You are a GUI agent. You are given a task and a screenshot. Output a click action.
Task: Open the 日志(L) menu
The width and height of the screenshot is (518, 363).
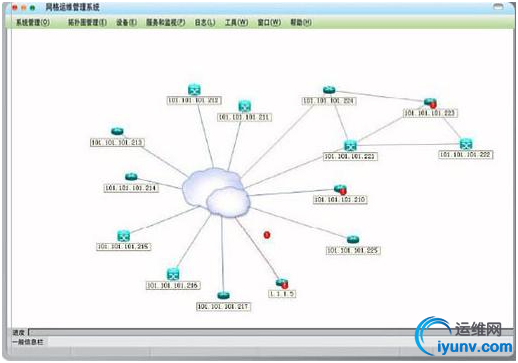pyautogui.click(x=205, y=22)
